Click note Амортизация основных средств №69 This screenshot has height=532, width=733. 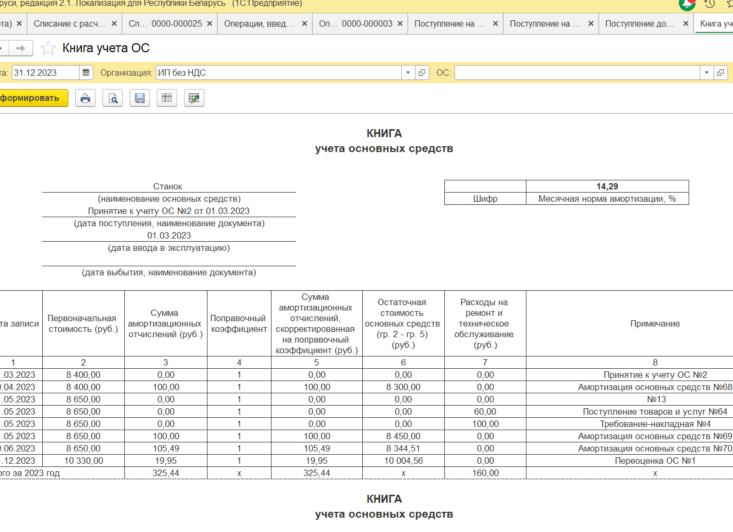[x=654, y=436]
